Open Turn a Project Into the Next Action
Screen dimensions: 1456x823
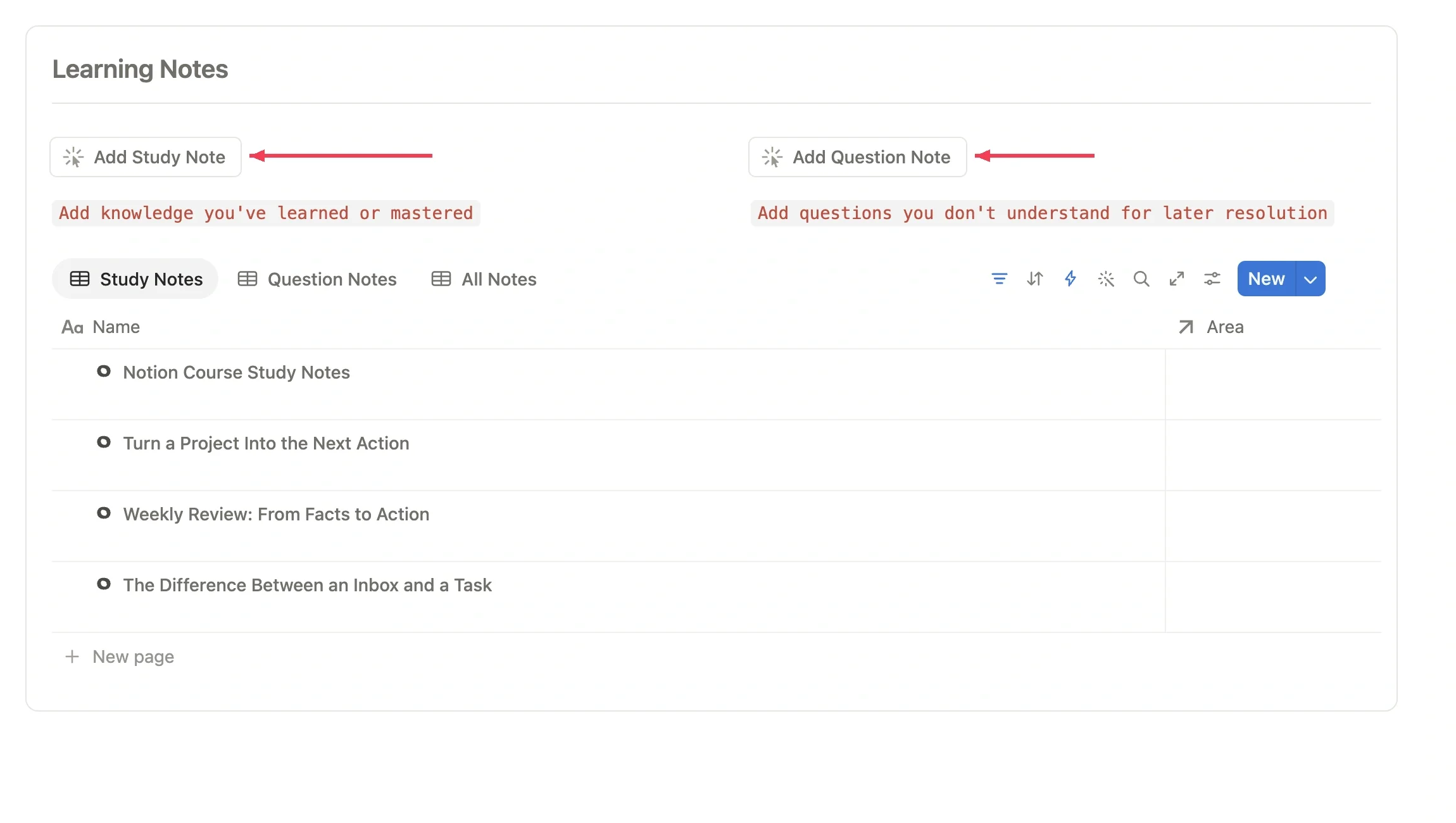pos(266,443)
